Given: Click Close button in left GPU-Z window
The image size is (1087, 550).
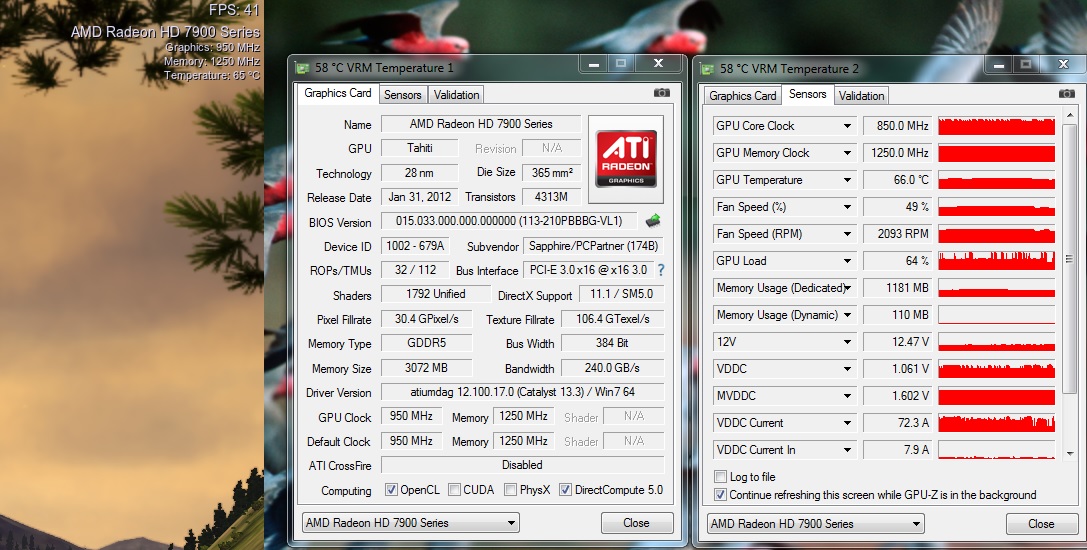Looking at the screenshot, I should (636, 523).
